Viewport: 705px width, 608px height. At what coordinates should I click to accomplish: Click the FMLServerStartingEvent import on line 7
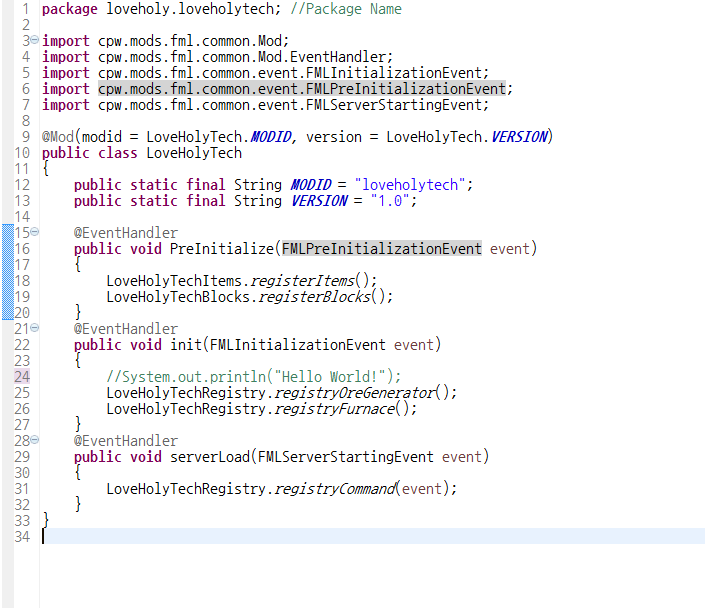tap(290, 105)
